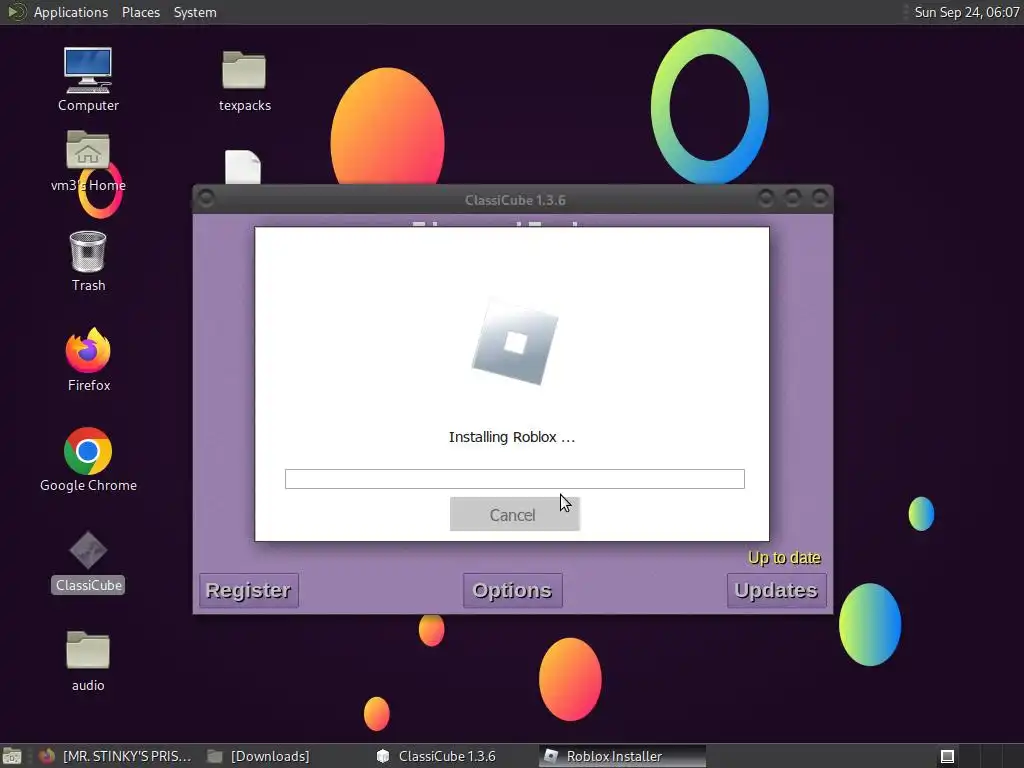Click the MATE menu logo icon
This screenshot has width=1024, height=768.
16,12
